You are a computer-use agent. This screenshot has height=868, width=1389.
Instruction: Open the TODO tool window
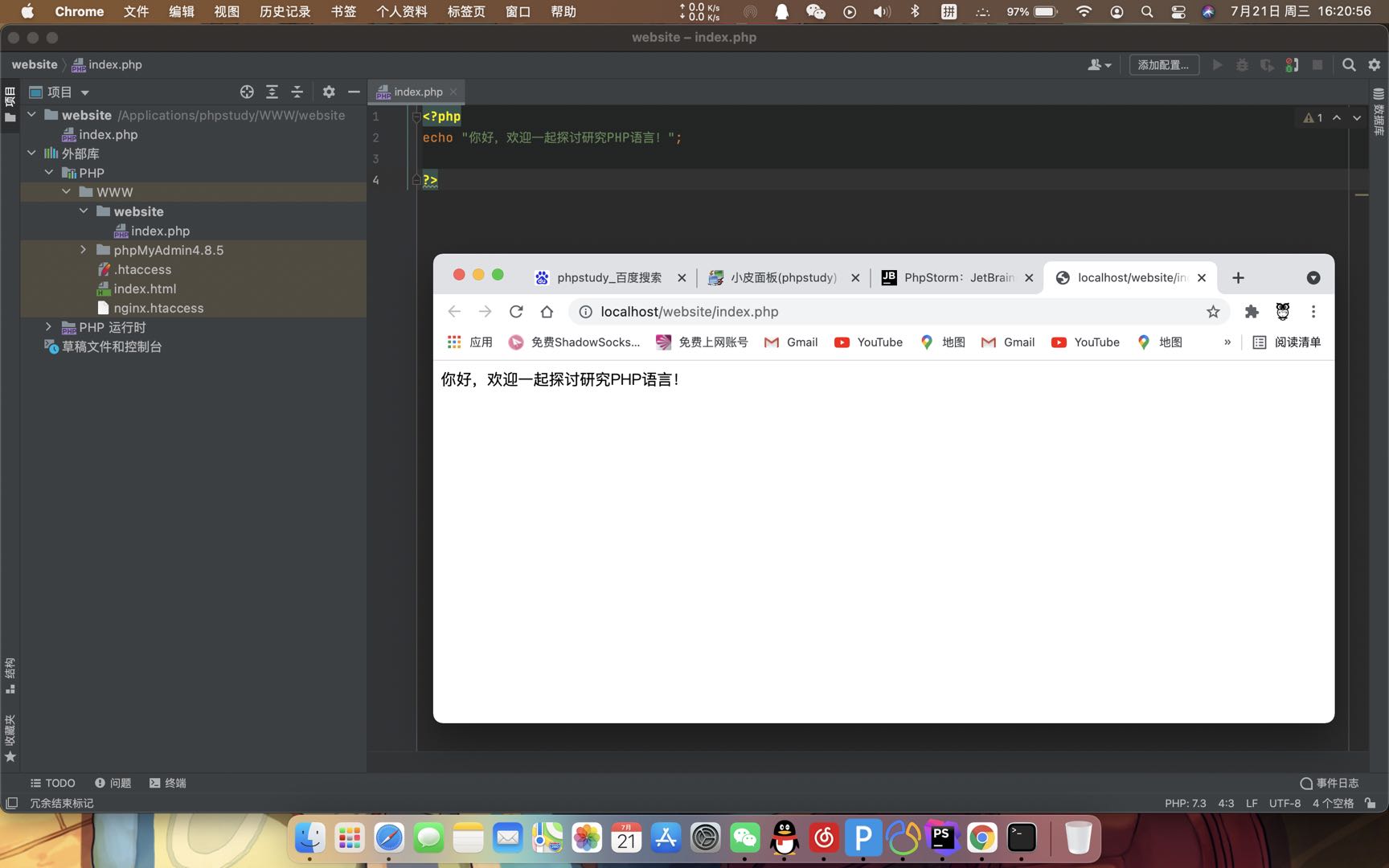tap(53, 783)
